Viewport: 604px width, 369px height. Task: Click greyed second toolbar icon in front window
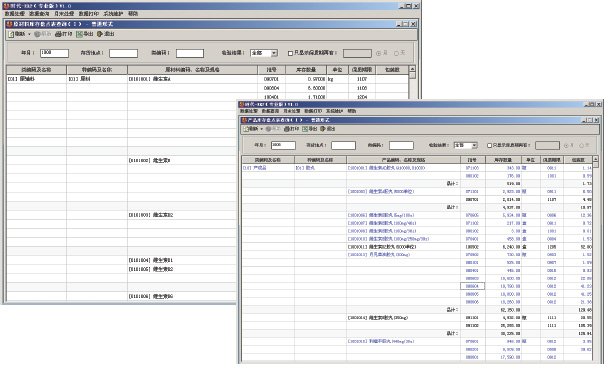pyautogui.click(x=268, y=129)
